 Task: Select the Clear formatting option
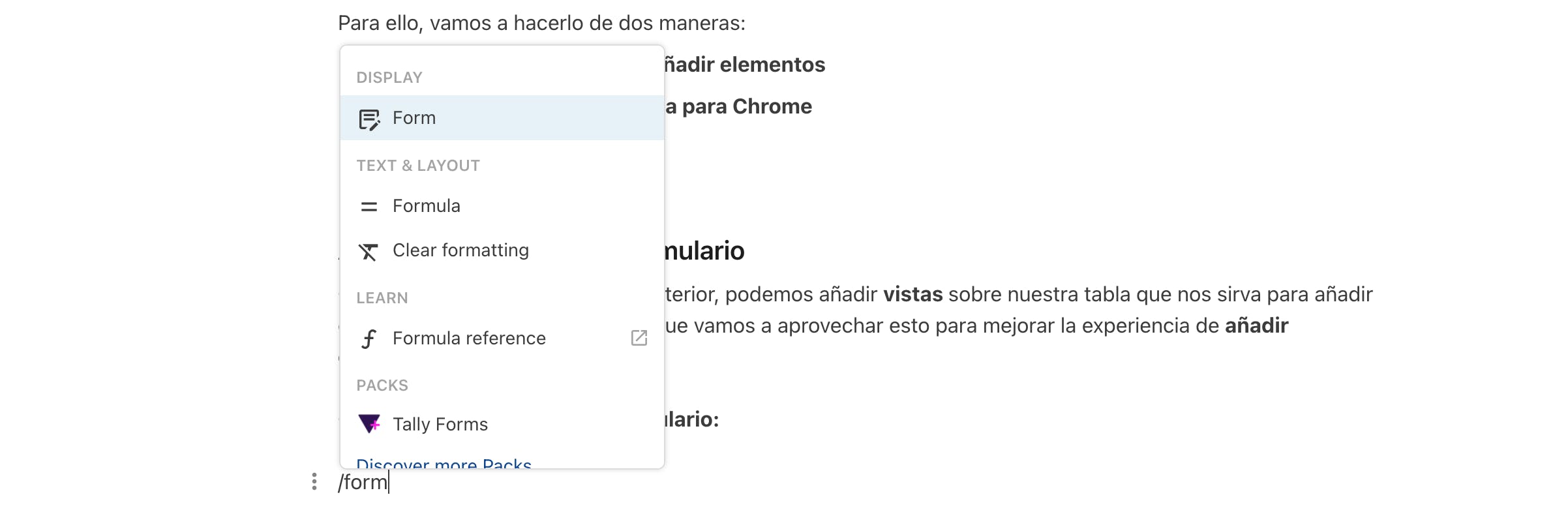click(460, 250)
